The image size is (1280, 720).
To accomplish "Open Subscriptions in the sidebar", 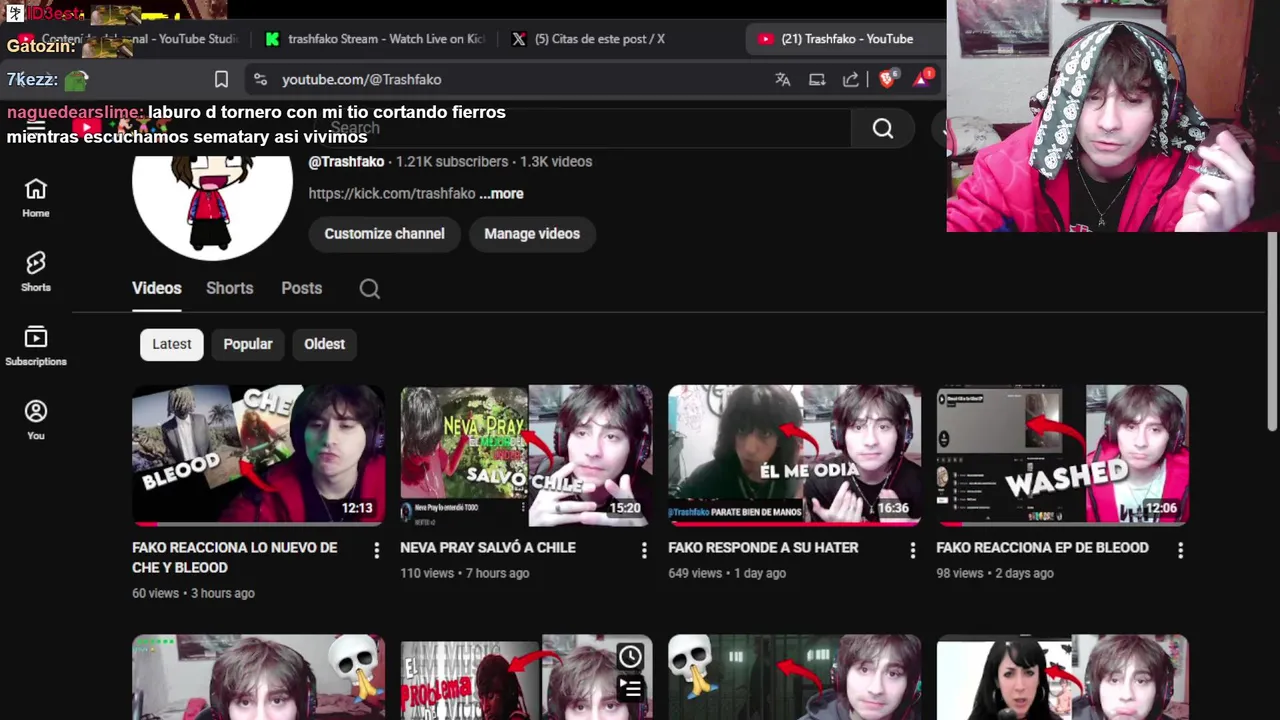I will coord(36,346).
